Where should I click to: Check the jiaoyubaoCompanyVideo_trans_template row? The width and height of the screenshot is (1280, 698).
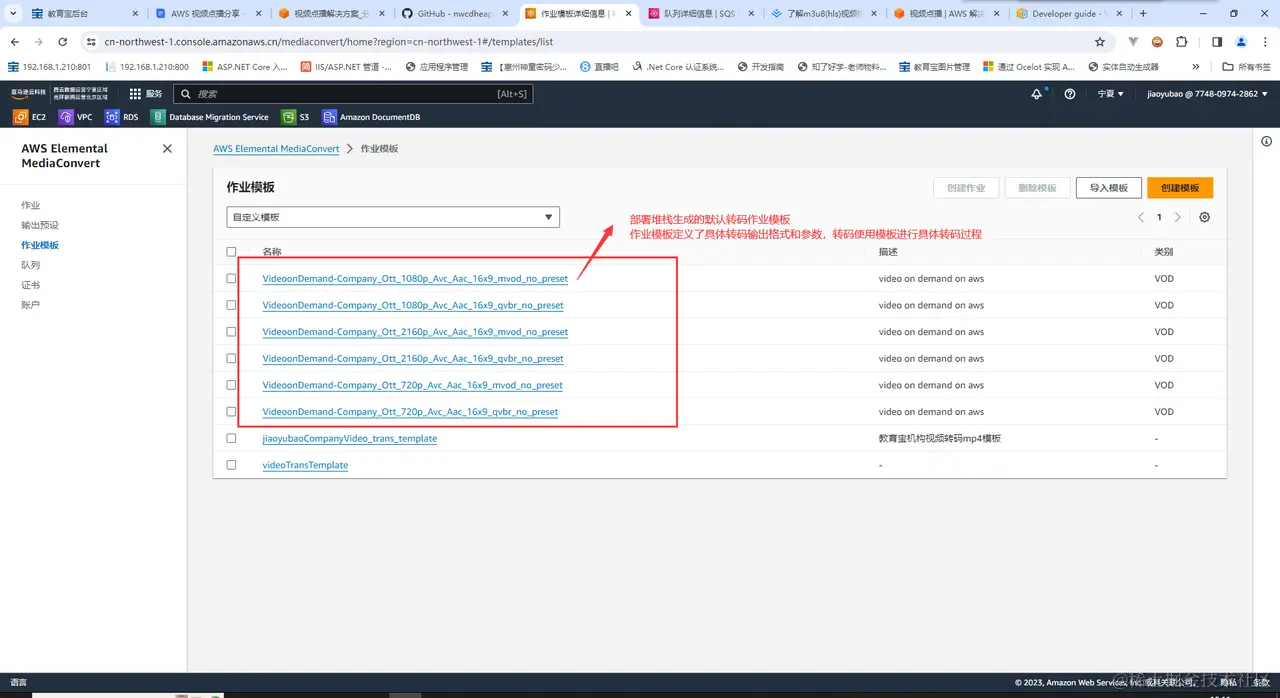232,438
